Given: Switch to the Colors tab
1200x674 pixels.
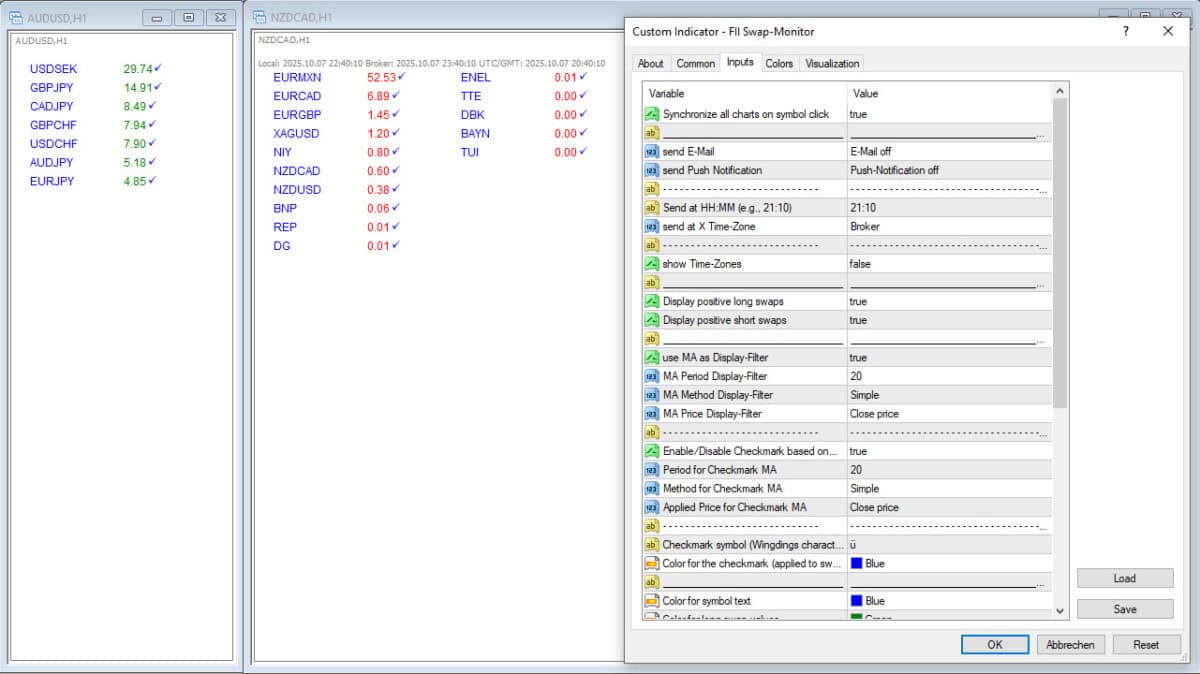Looking at the screenshot, I should (x=779, y=63).
